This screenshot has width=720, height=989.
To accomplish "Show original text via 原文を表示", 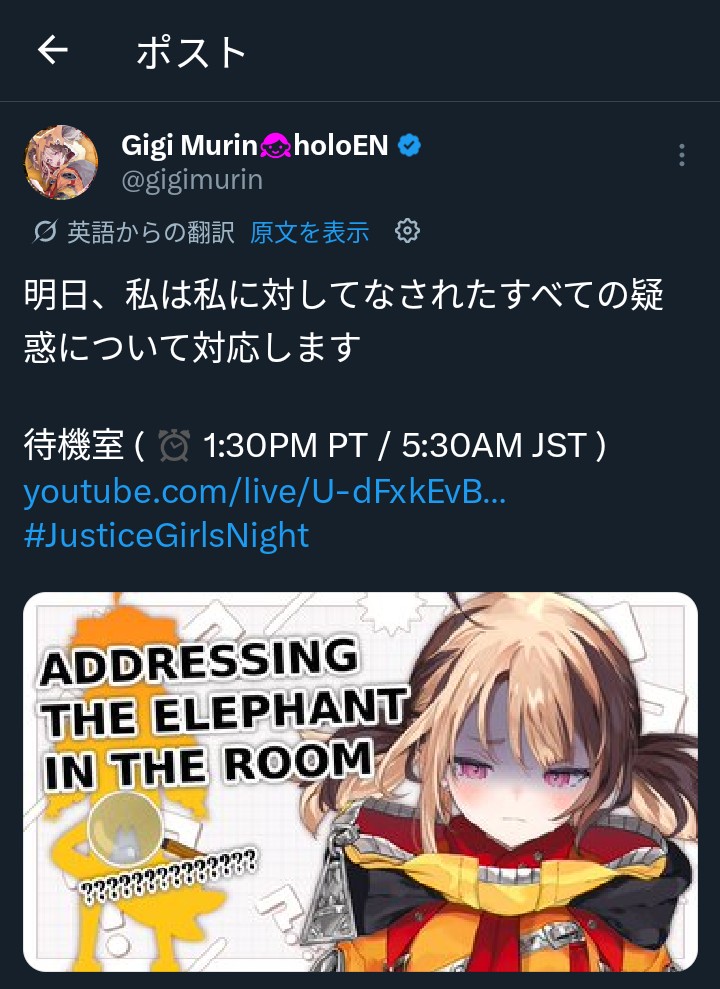I will coord(310,232).
